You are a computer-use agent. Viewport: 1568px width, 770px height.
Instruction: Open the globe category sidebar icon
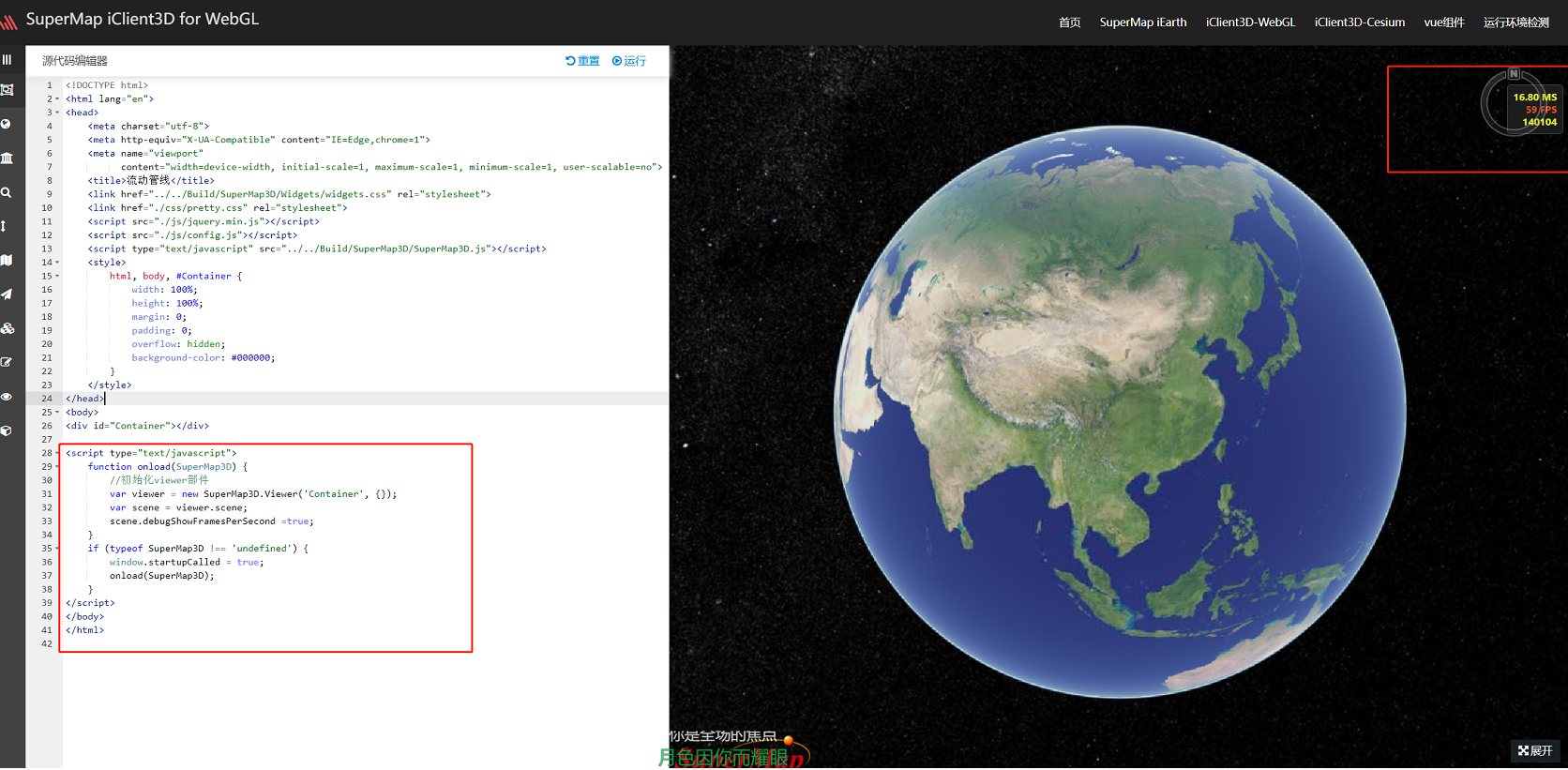6,124
